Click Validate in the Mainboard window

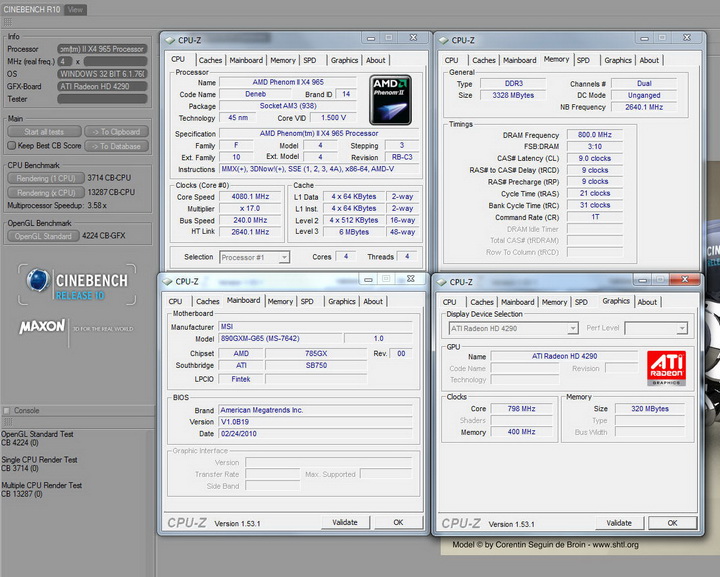tap(345, 522)
